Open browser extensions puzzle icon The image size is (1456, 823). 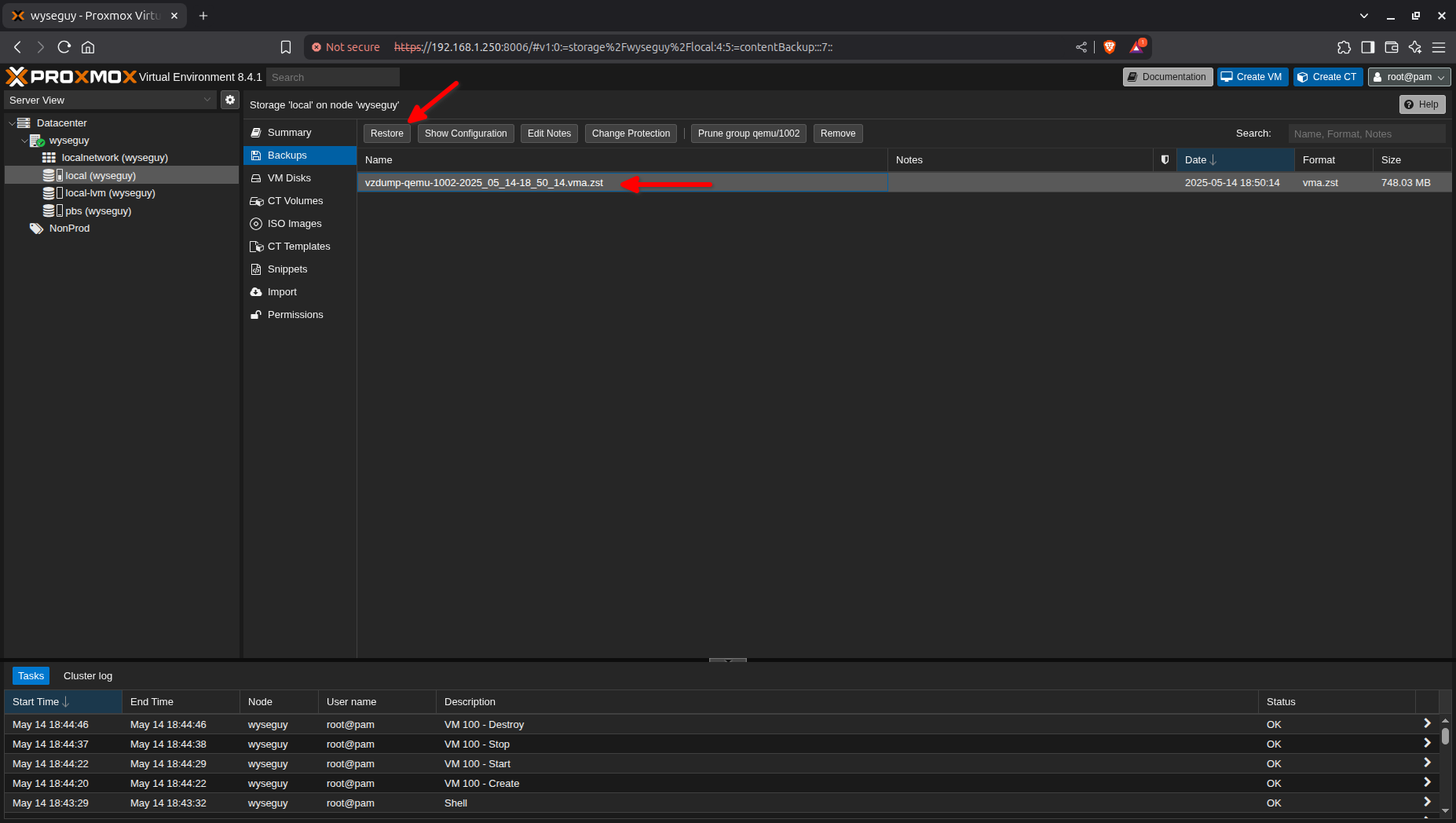1344,47
